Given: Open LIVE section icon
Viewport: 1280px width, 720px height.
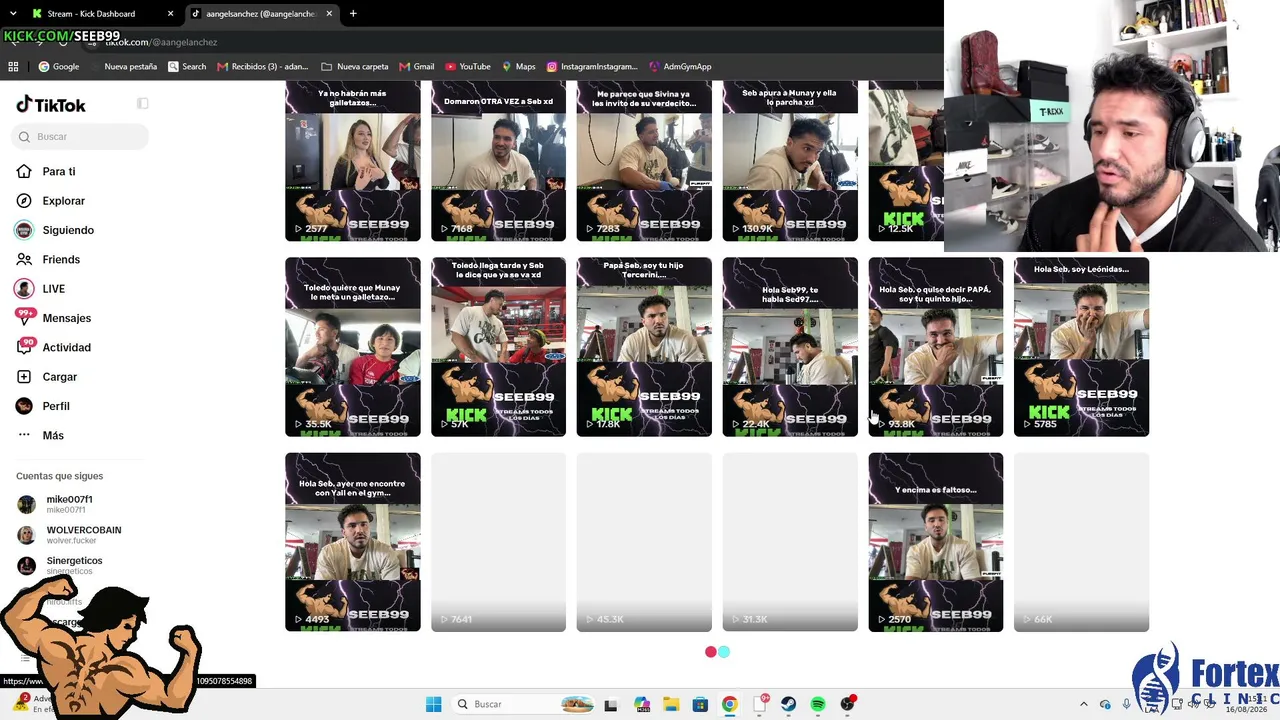Looking at the screenshot, I should (24, 289).
